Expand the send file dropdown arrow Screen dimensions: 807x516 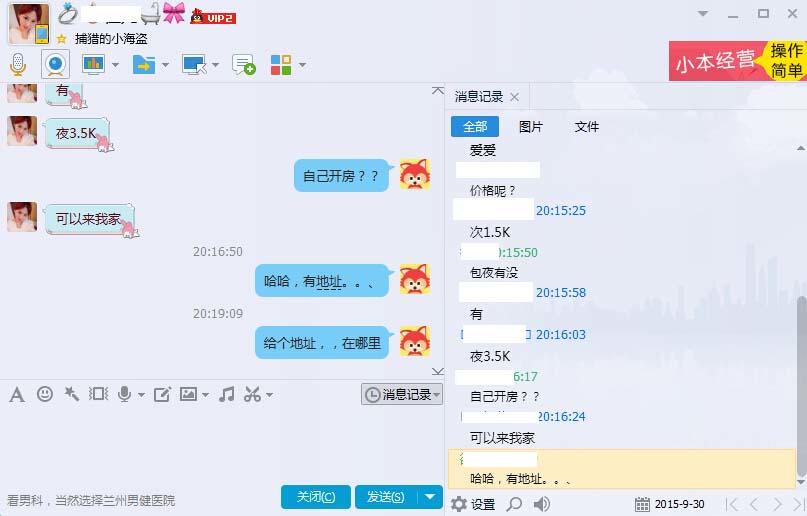(x=165, y=65)
